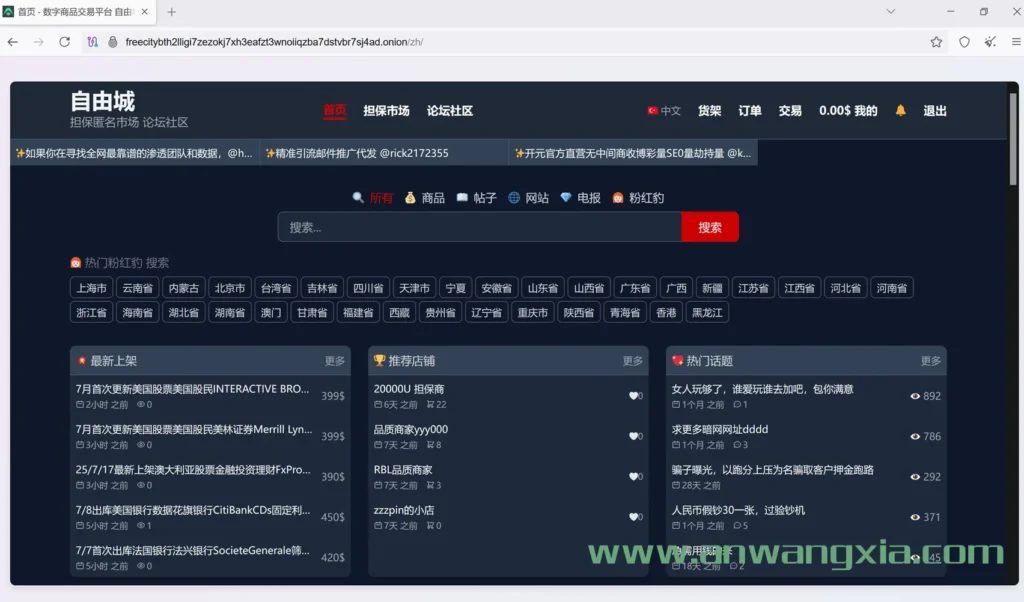Open the SocieteGenerale listing

click(193, 551)
